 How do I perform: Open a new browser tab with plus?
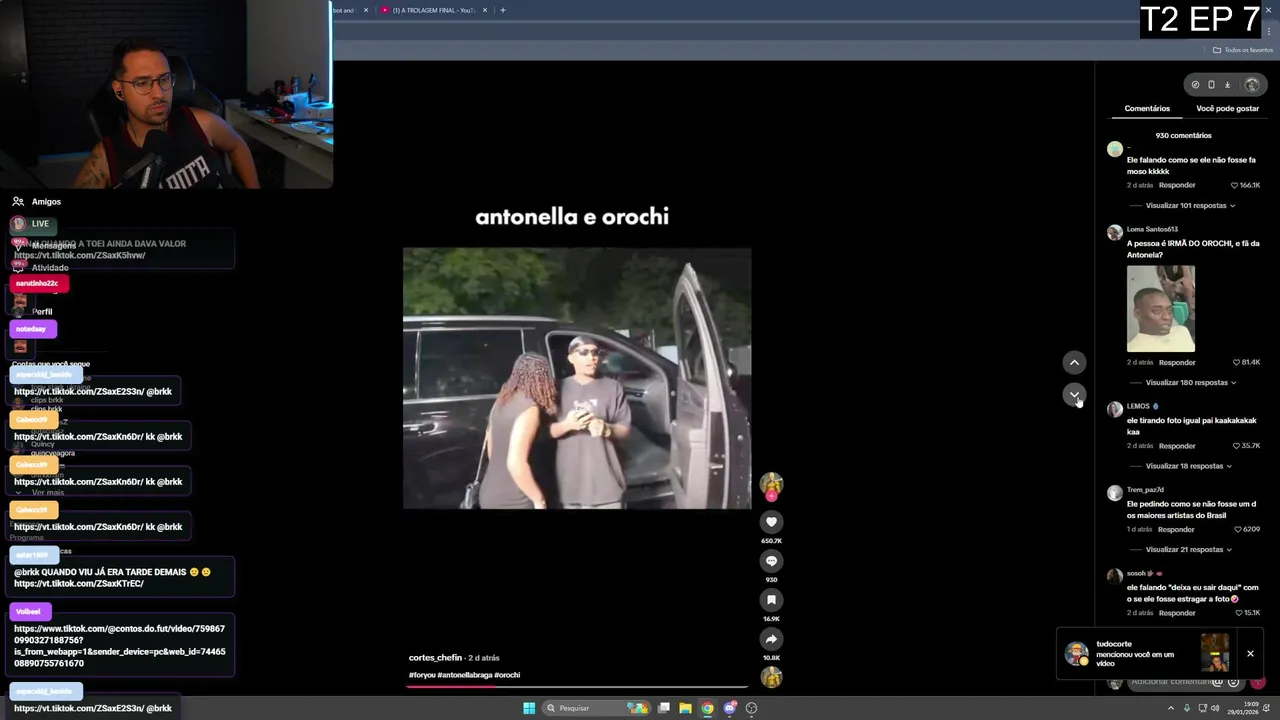[502, 10]
